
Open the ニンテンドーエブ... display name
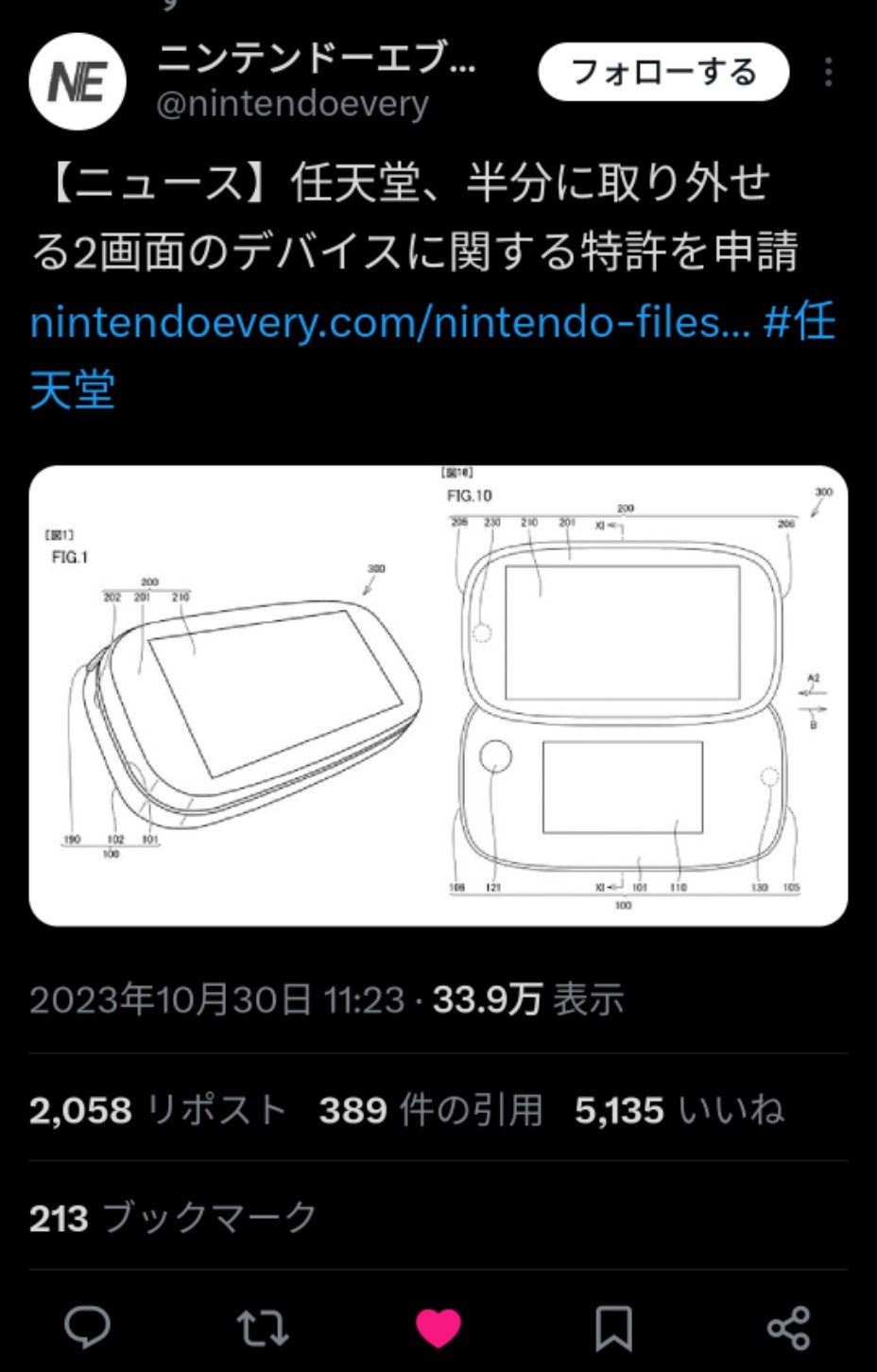317,58
